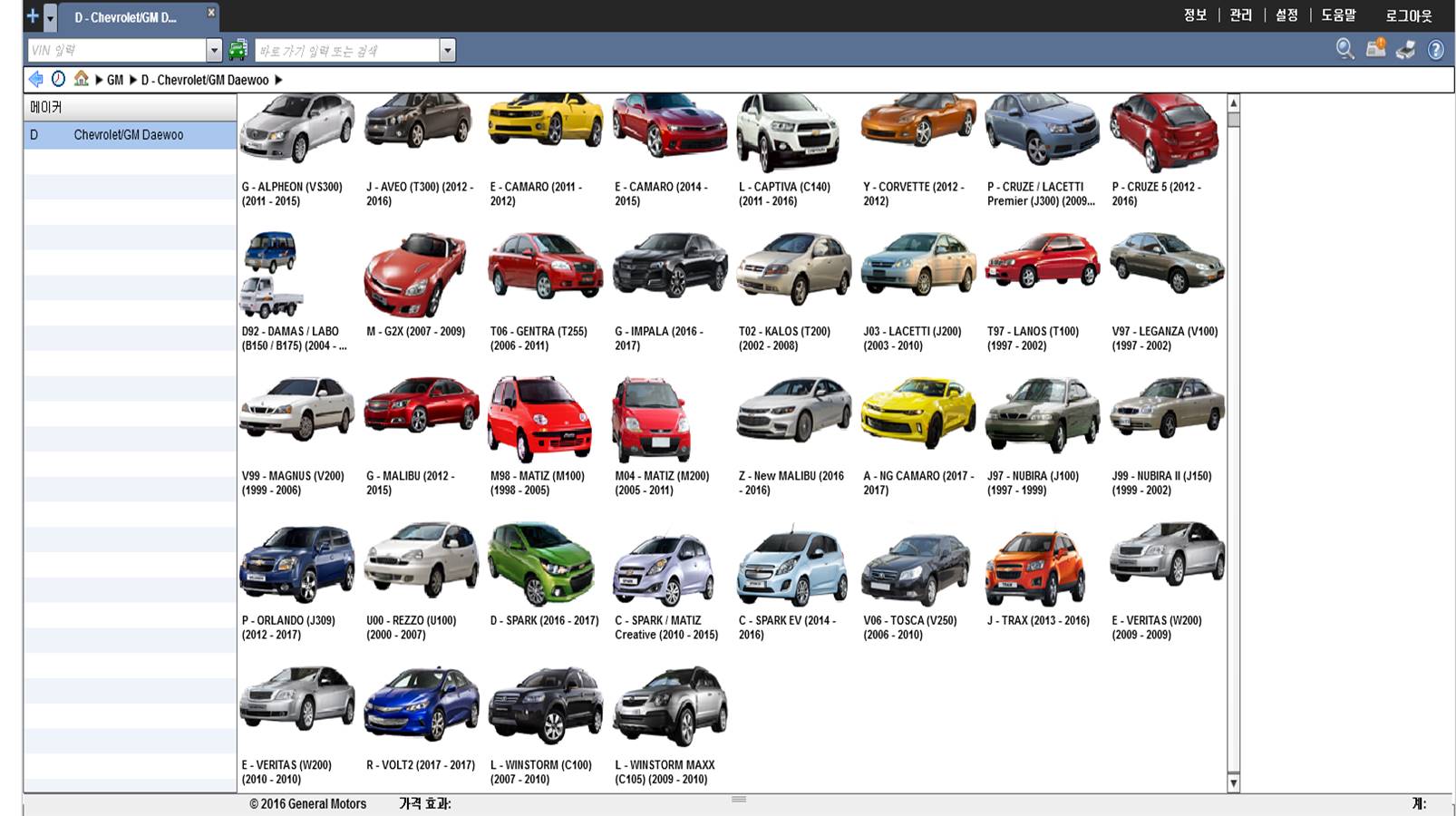Image resolution: width=1456 pixels, height=816 pixels.
Task: Open the CRUZE / LACETTI Premier thumbnail
Action: point(1042,130)
